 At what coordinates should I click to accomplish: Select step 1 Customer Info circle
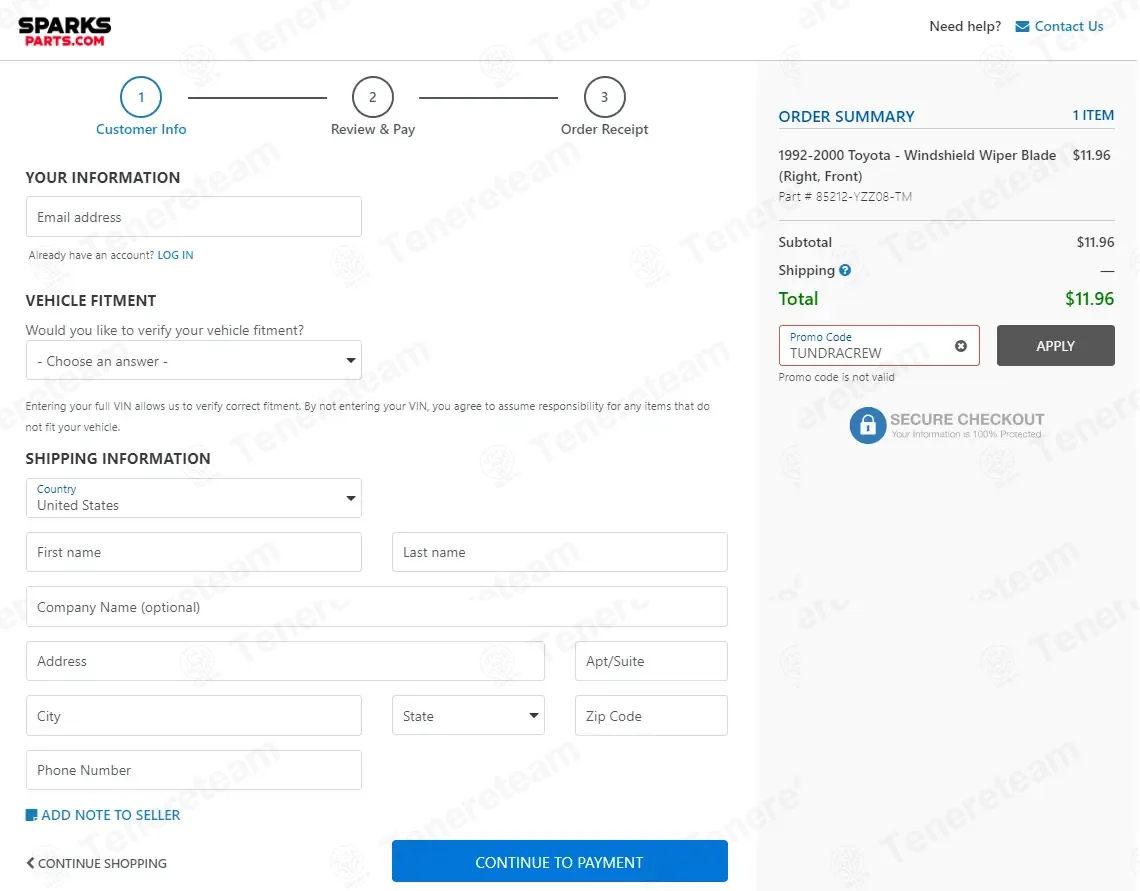[141, 97]
